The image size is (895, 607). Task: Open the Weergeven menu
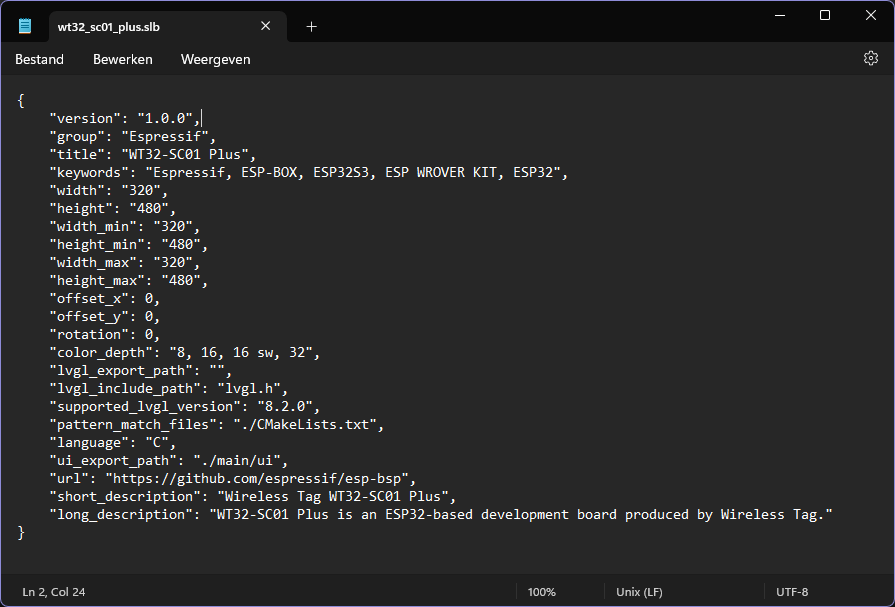point(216,59)
